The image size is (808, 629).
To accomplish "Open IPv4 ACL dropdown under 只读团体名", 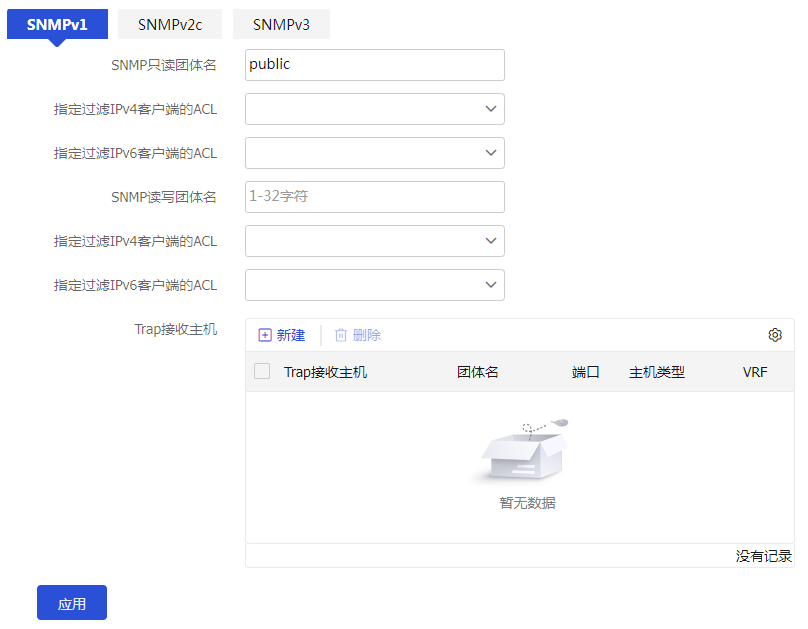I will (374, 109).
